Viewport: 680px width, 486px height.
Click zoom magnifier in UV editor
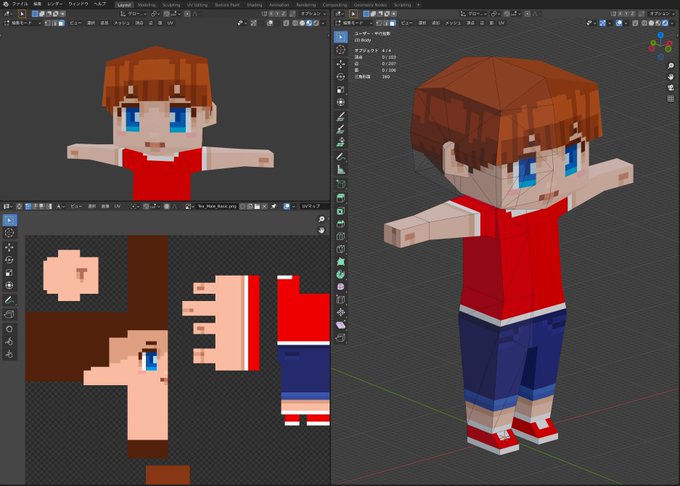pyautogui.click(x=321, y=219)
